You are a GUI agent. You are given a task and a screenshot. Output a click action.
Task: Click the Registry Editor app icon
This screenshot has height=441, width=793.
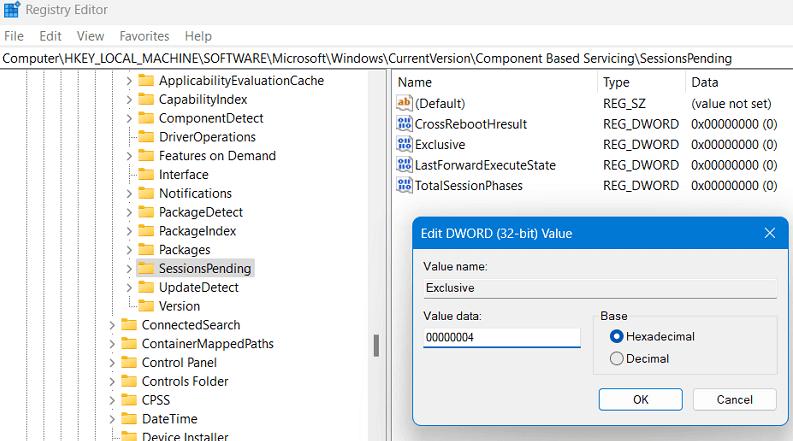pyautogui.click(x=12, y=10)
